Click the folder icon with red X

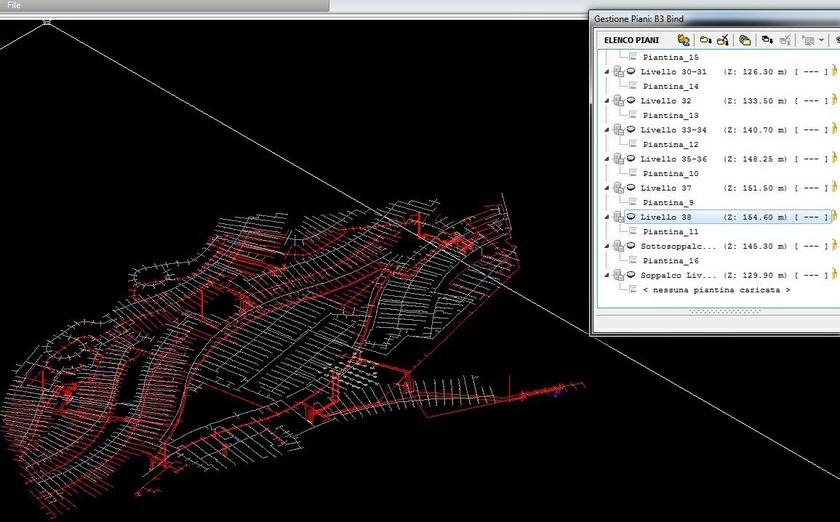723,40
